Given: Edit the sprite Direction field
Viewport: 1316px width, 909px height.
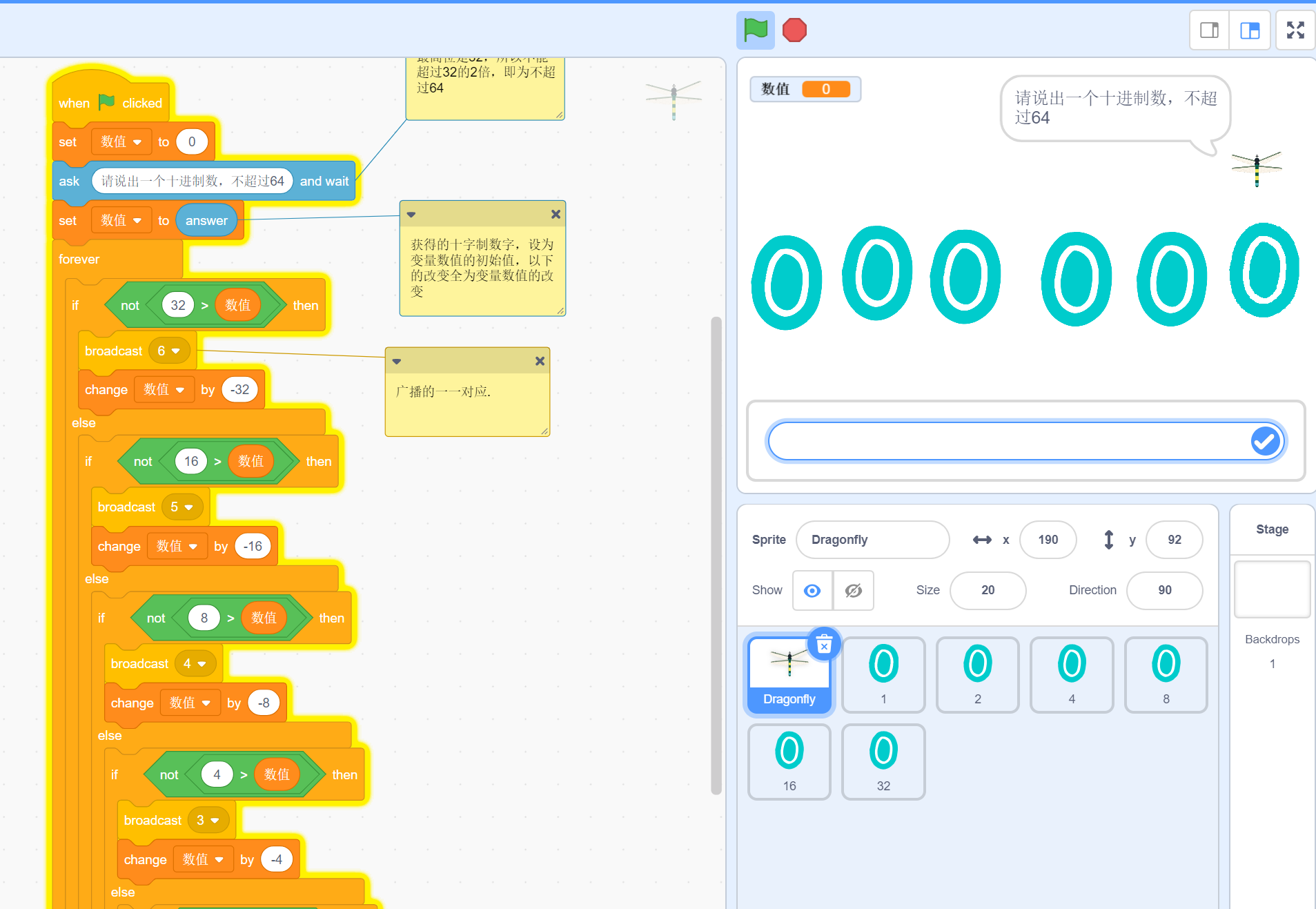Looking at the screenshot, I should click(x=1164, y=590).
